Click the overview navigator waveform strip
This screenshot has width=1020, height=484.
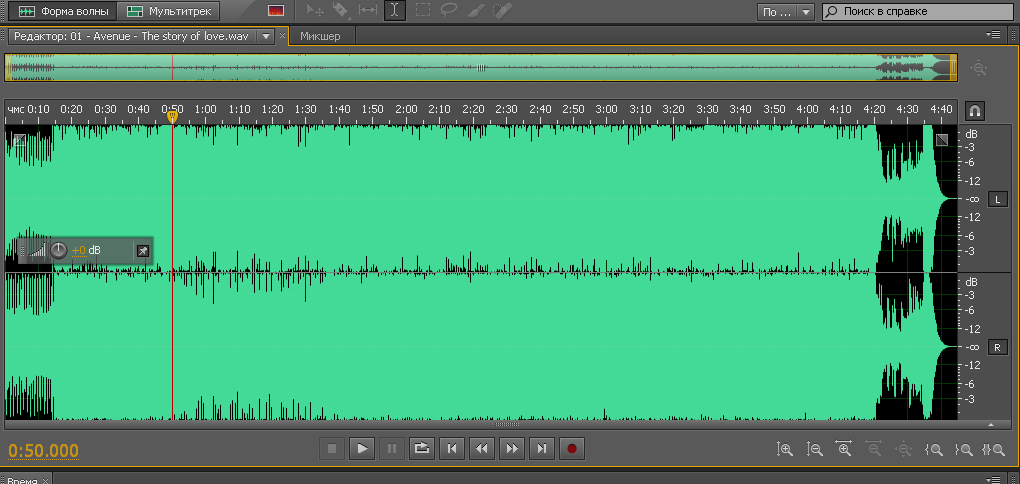481,68
